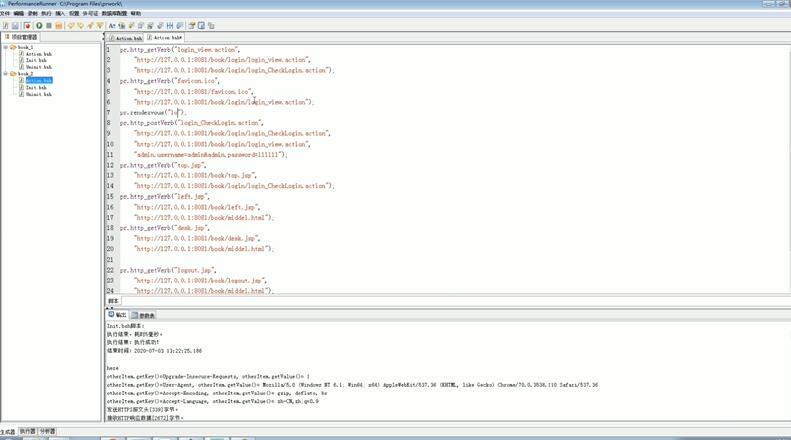Switch to the 执行器 bottom tab
791x440 pixels.
(27, 432)
